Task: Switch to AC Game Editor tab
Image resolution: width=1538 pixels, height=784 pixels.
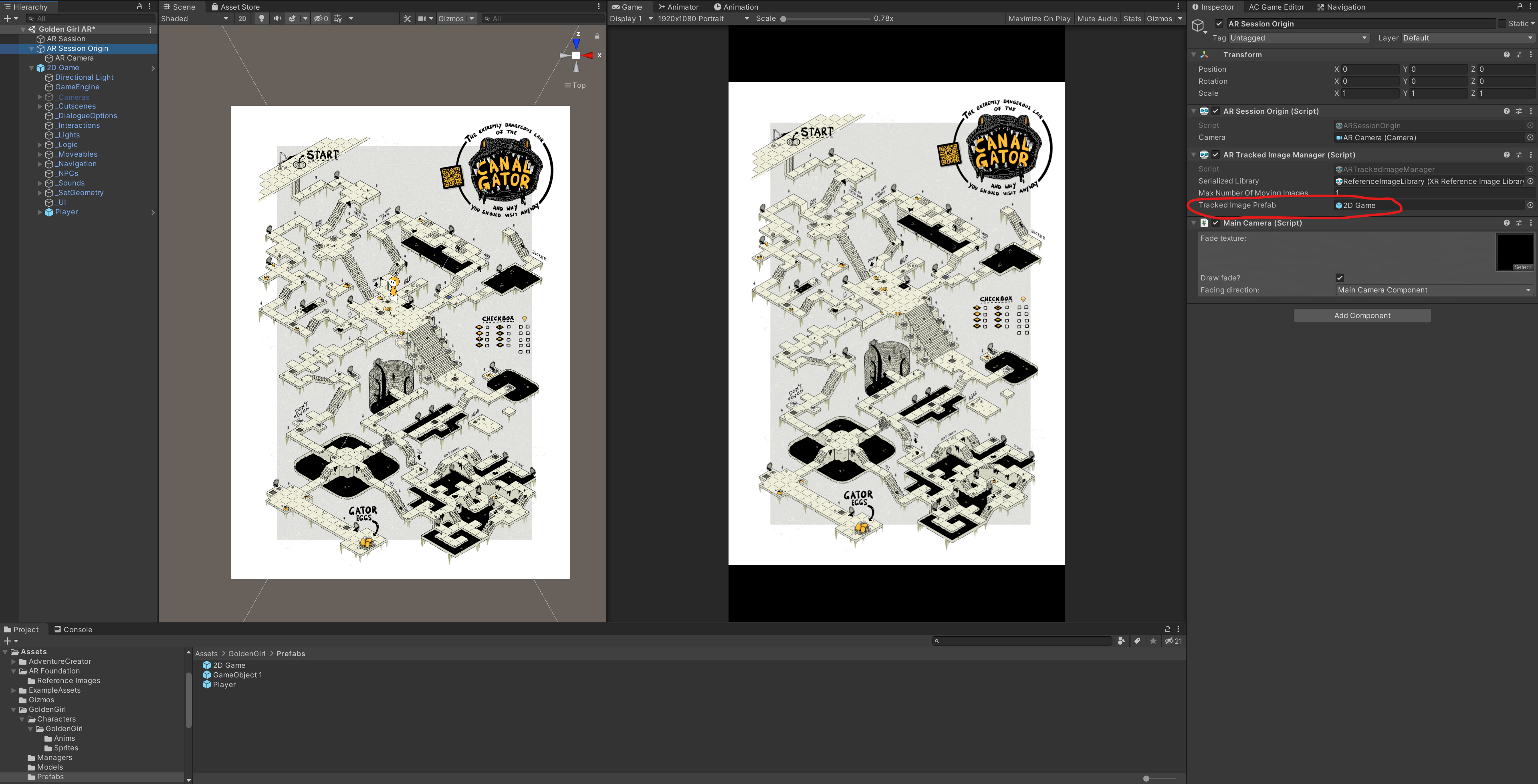Action: click(1276, 7)
